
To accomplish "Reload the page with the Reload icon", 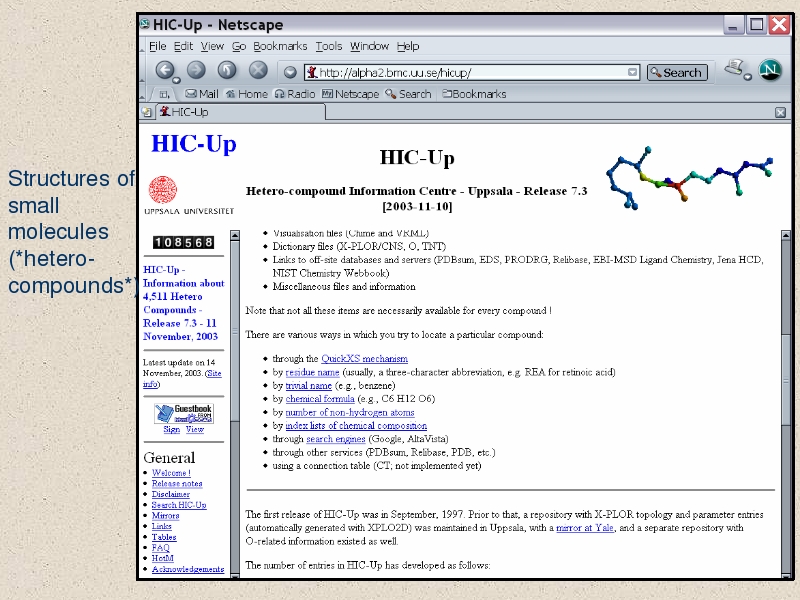I will 227,70.
